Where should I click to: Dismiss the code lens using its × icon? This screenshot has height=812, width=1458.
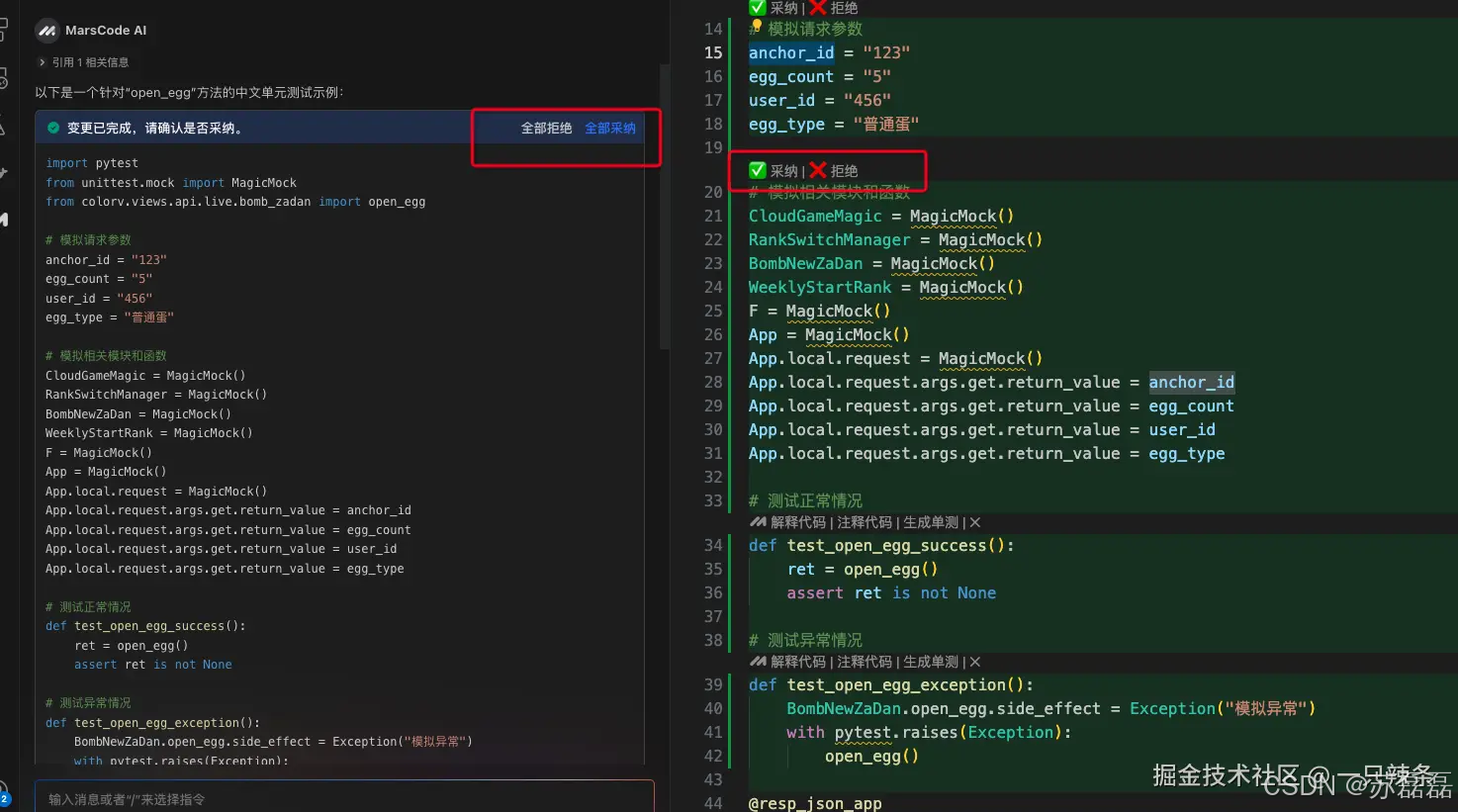point(974,521)
